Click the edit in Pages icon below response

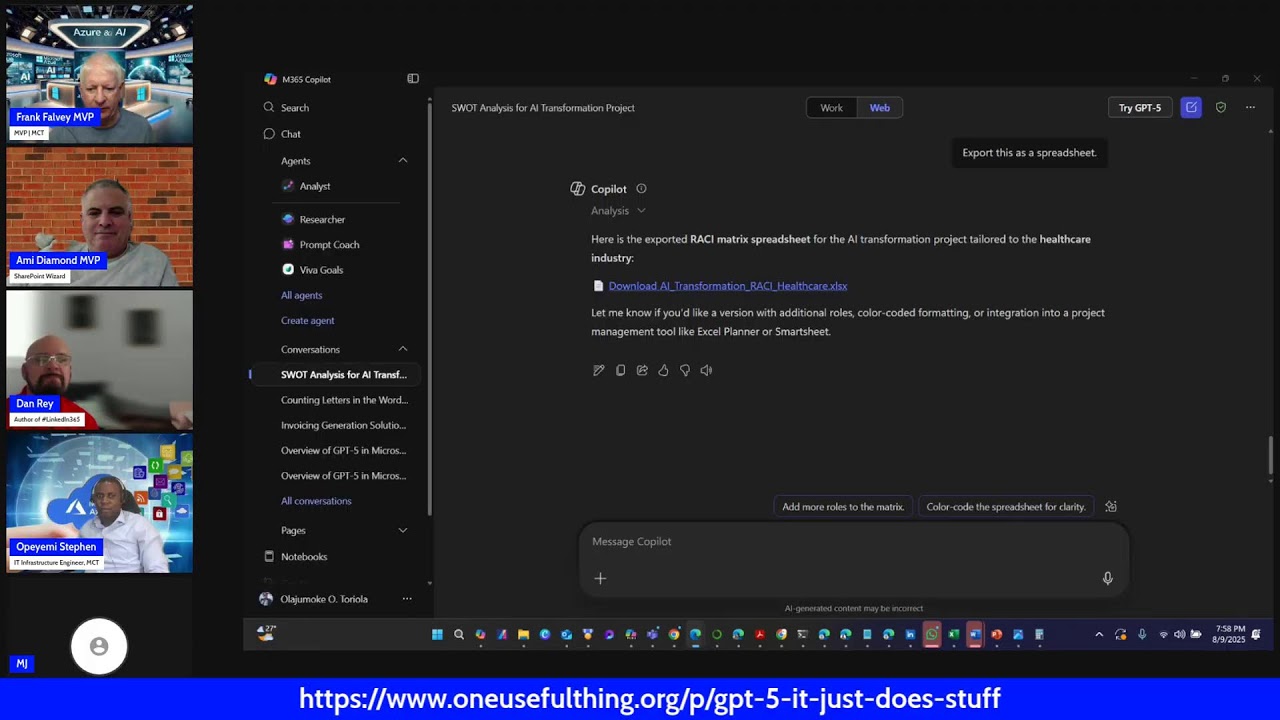[x=598, y=370]
